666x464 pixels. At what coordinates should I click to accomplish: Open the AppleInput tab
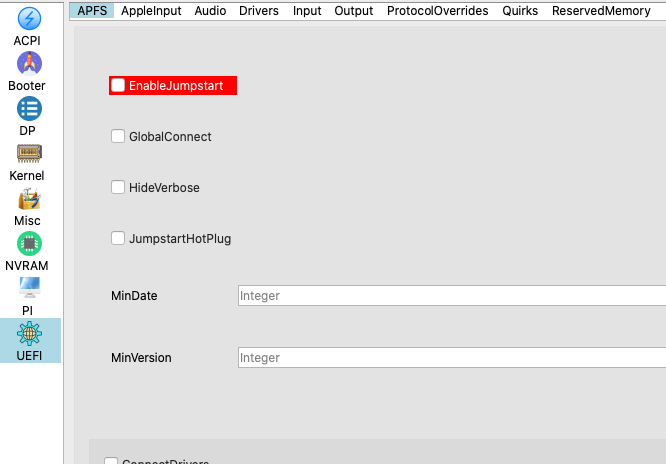(x=151, y=11)
